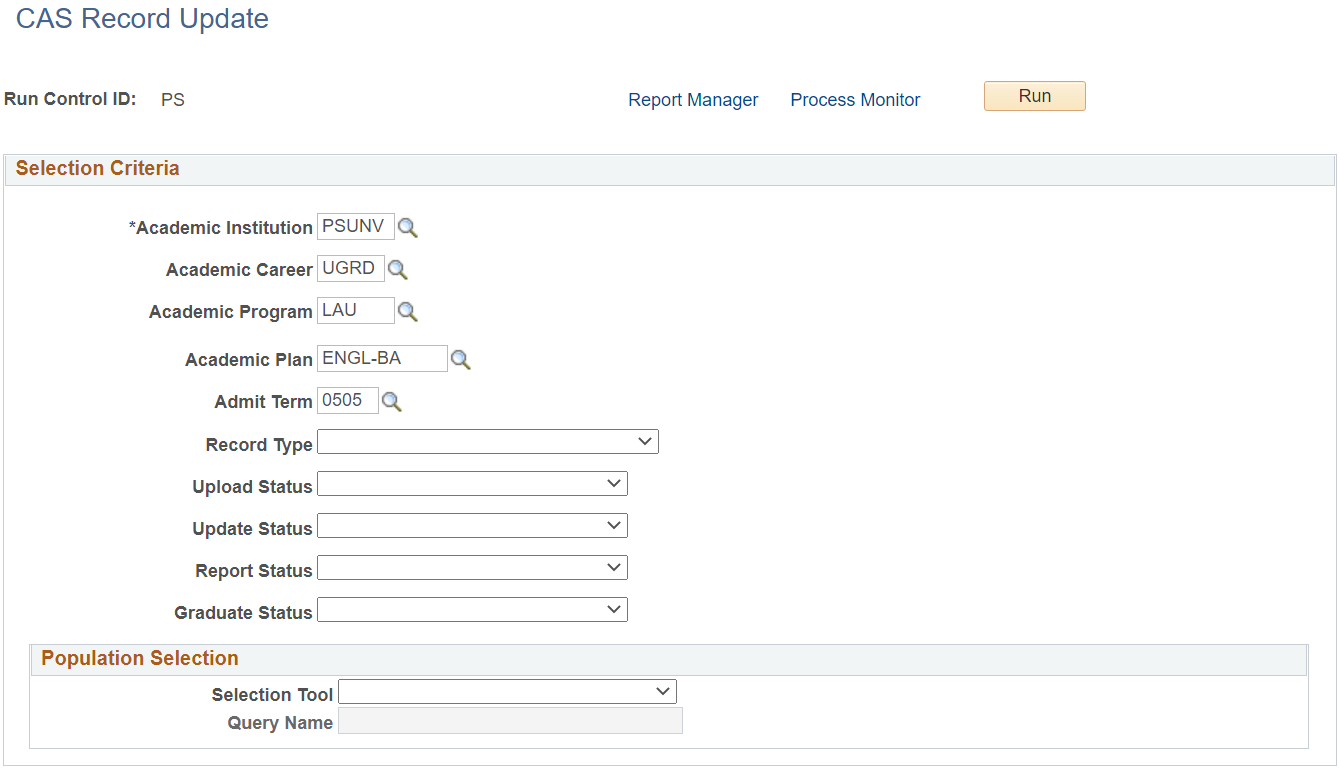Expand the Graduate Status dropdown
Screen dimensions: 1339x768
tap(472, 610)
